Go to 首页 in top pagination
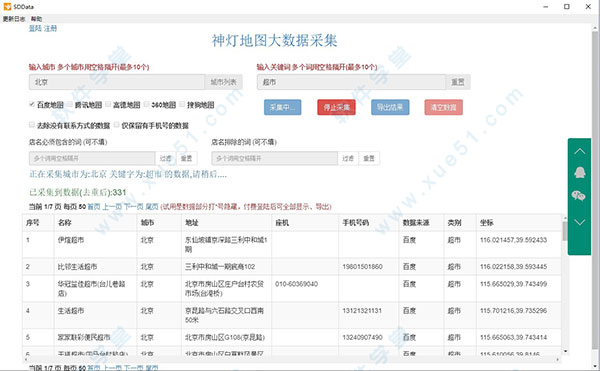This screenshot has height=371, width=600. click(x=94, y=207)
